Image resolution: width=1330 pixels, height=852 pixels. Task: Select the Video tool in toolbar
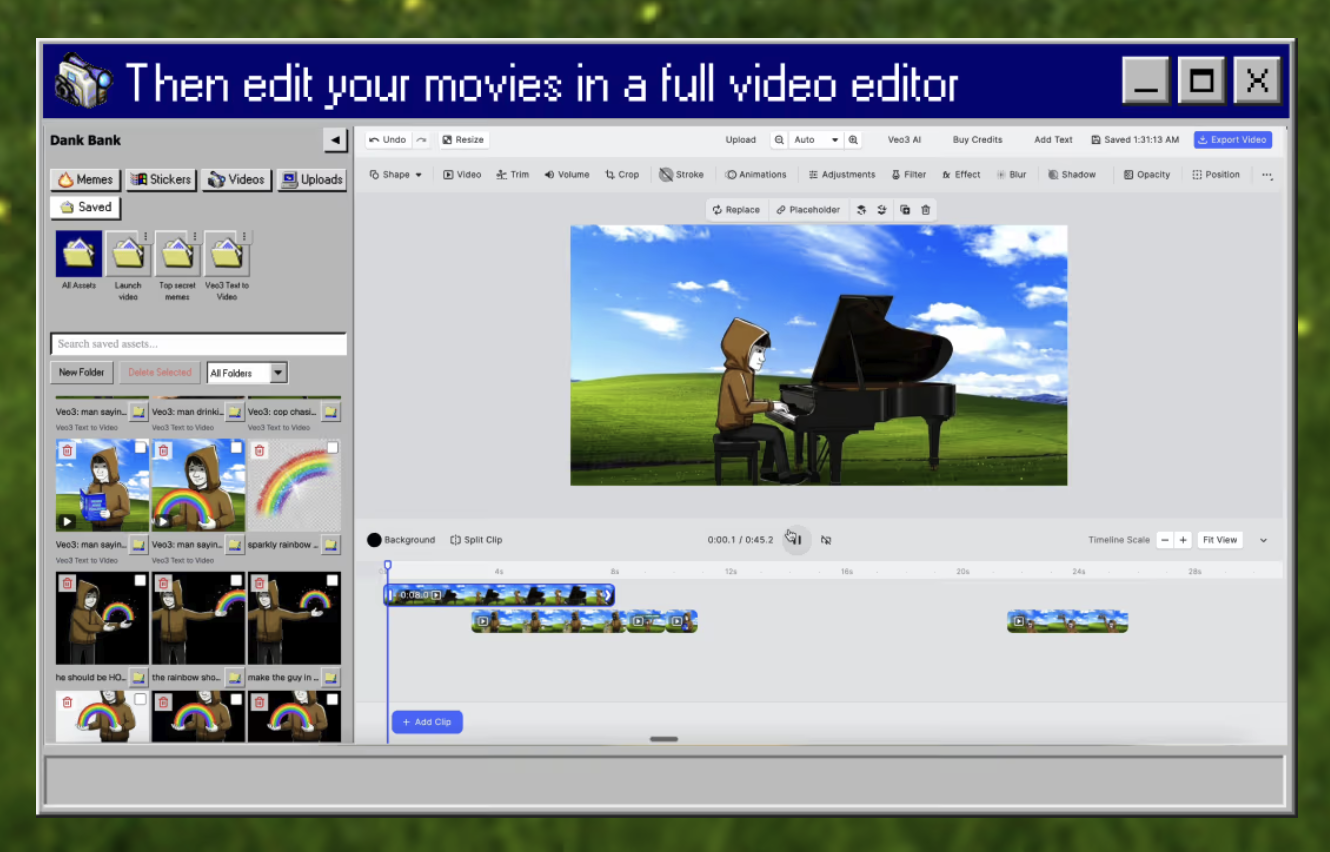(463, 174)
